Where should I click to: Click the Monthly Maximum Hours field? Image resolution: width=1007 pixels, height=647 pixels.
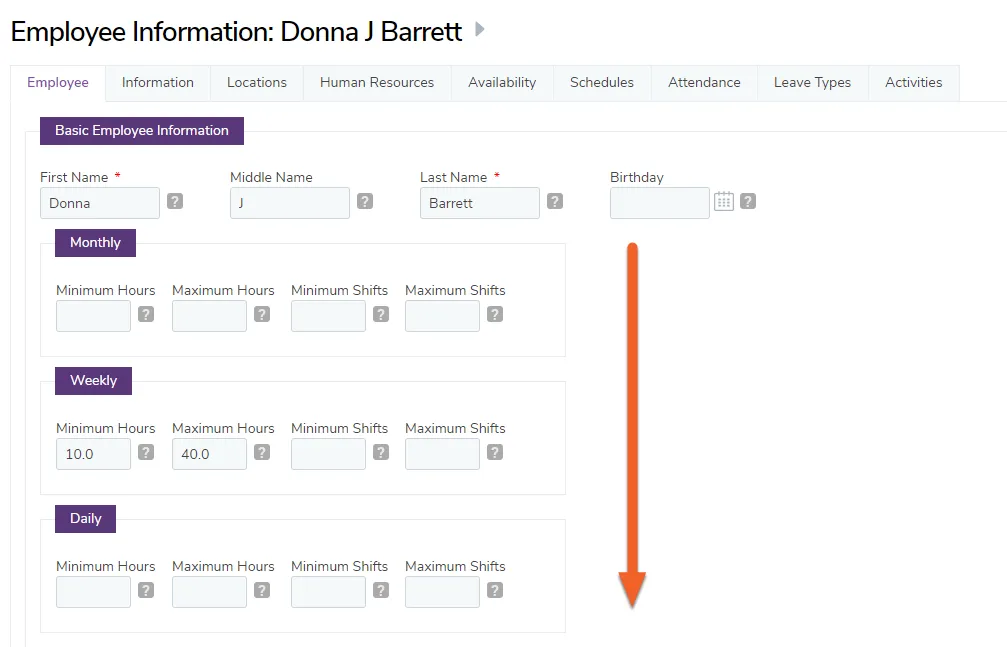tap(209, 315)
